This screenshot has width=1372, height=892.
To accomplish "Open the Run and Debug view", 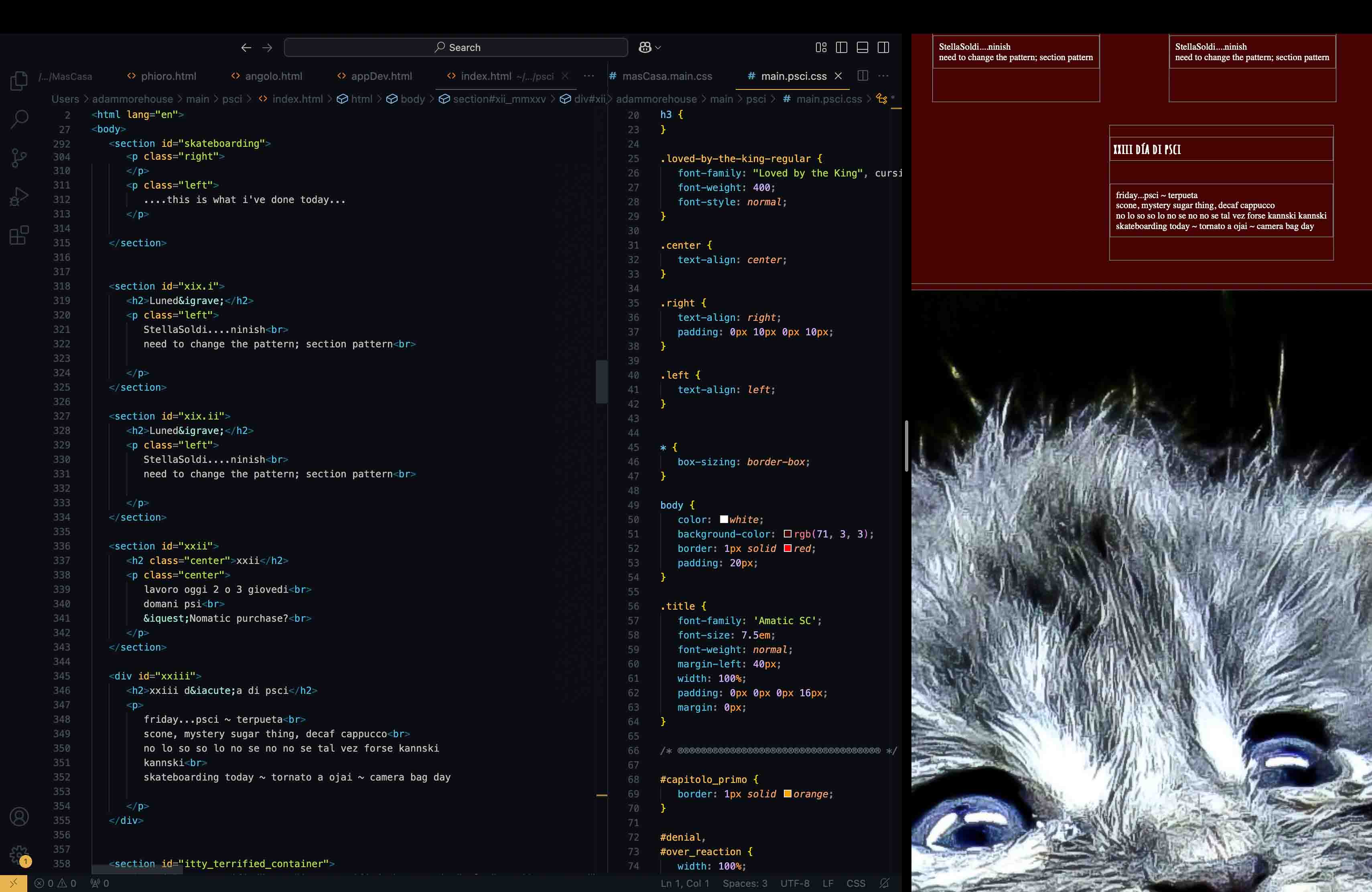I will coord(19,197).
